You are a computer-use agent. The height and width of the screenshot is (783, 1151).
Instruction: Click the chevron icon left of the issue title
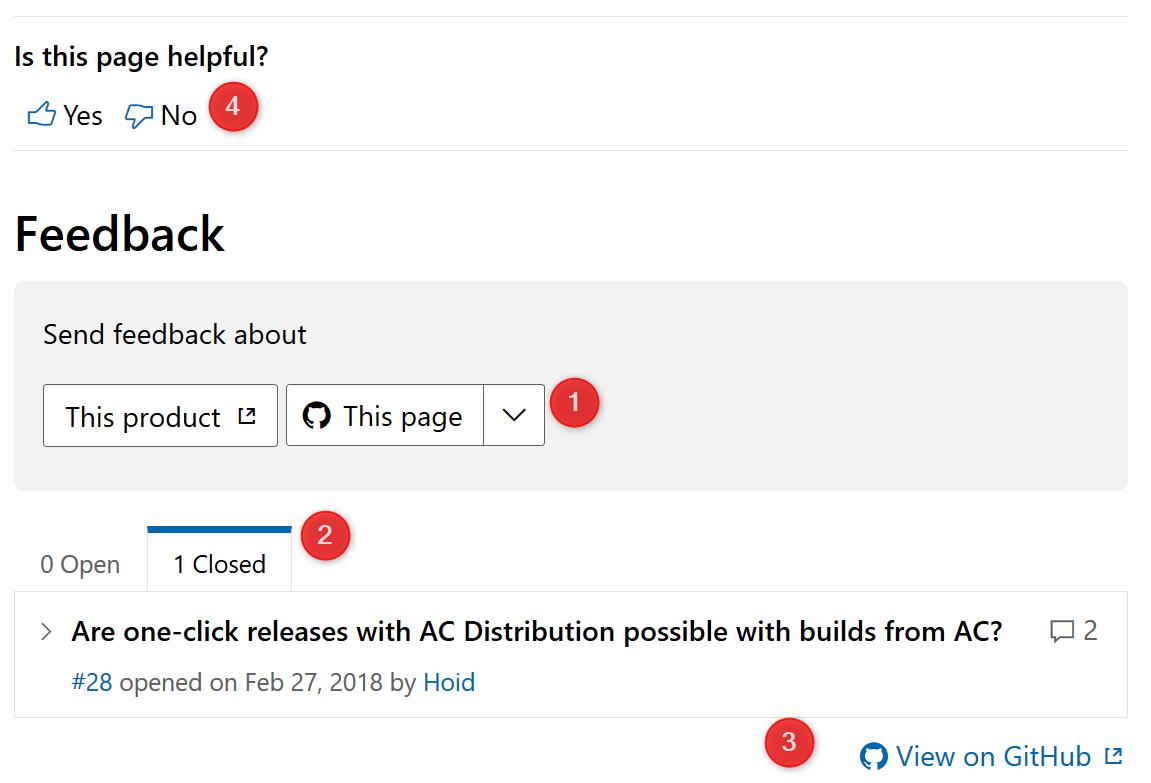46,631
